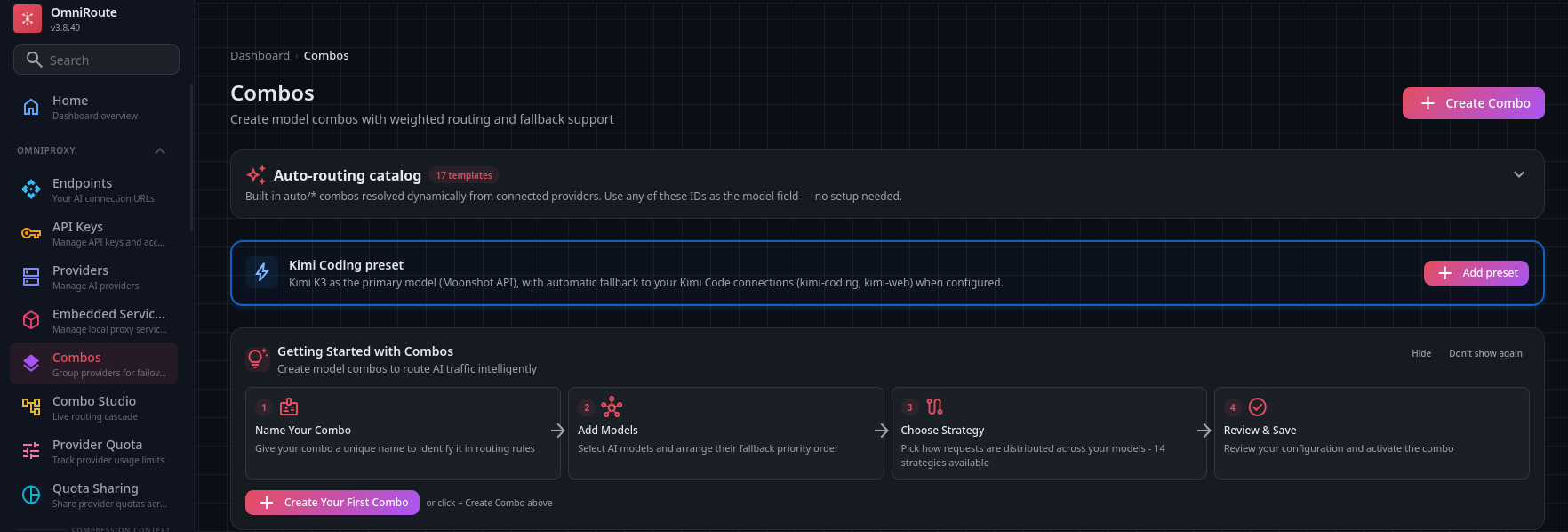Select the Add Models step title
The width and height of the screenshot is (1568, 532).
(608, 430)
